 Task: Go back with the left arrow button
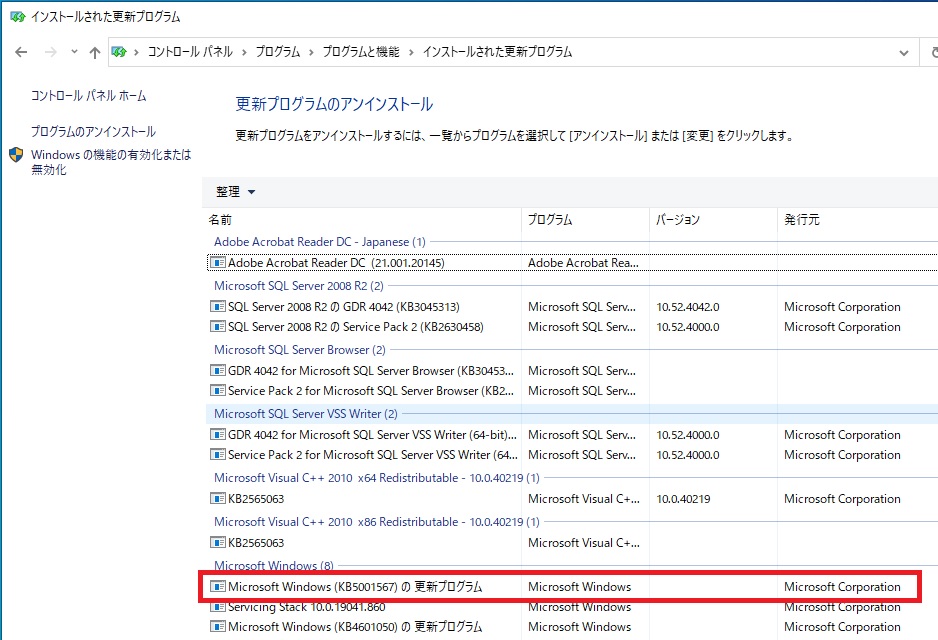point(22,52)
